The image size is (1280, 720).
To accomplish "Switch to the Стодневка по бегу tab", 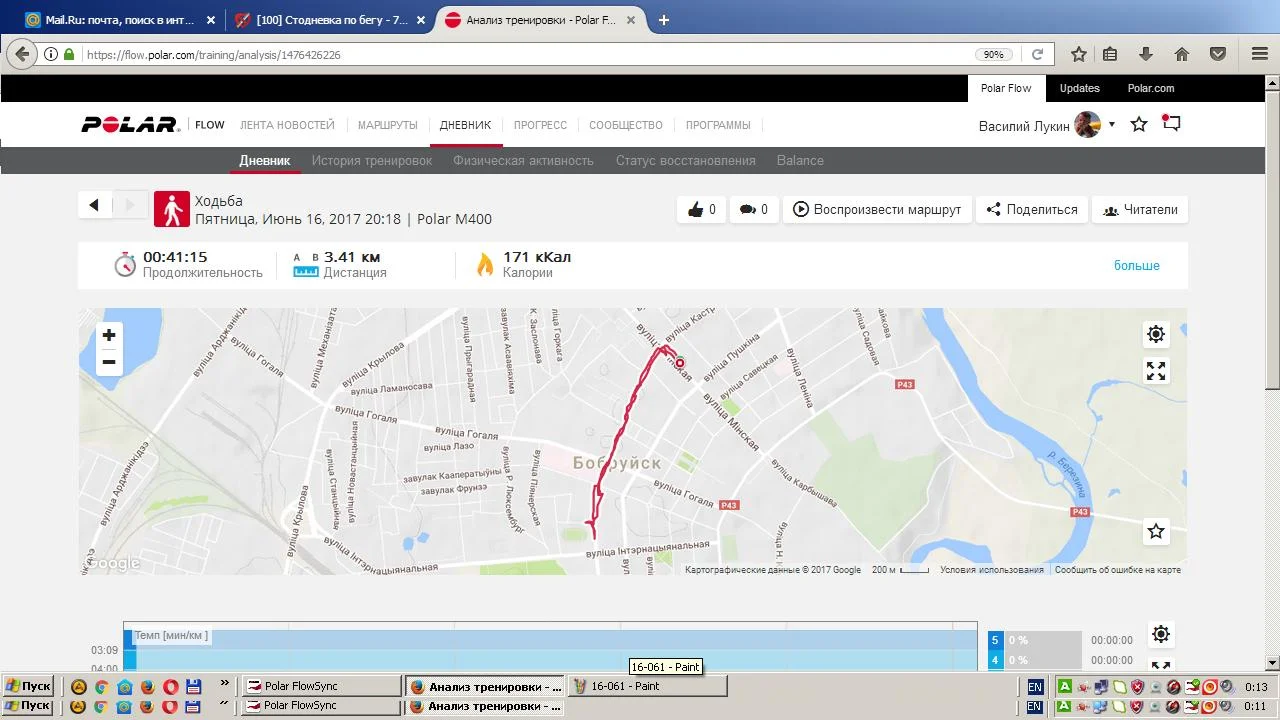I will (x=330, y=20).
